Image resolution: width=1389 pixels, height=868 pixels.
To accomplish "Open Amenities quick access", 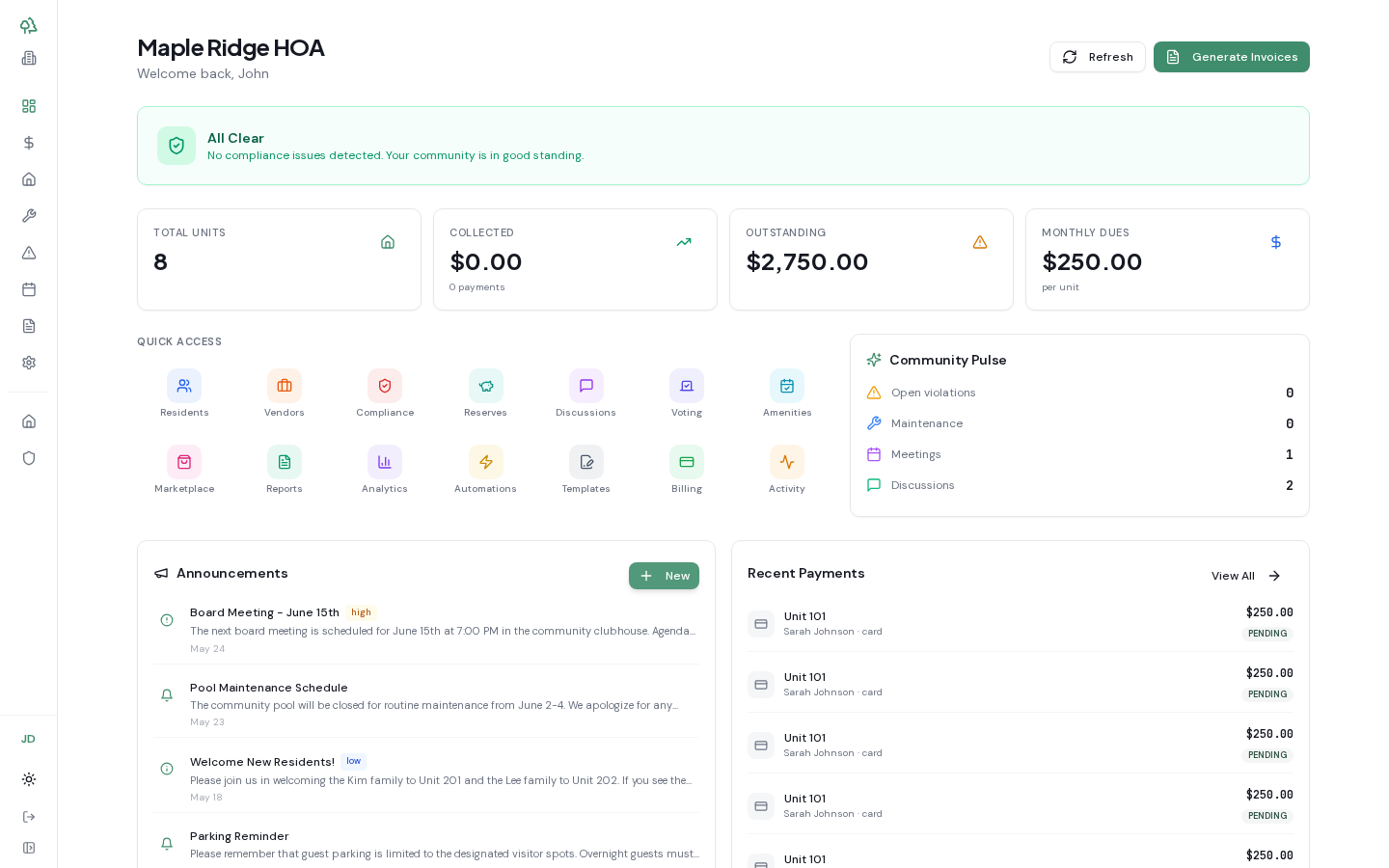I will (x=787, y=393).
